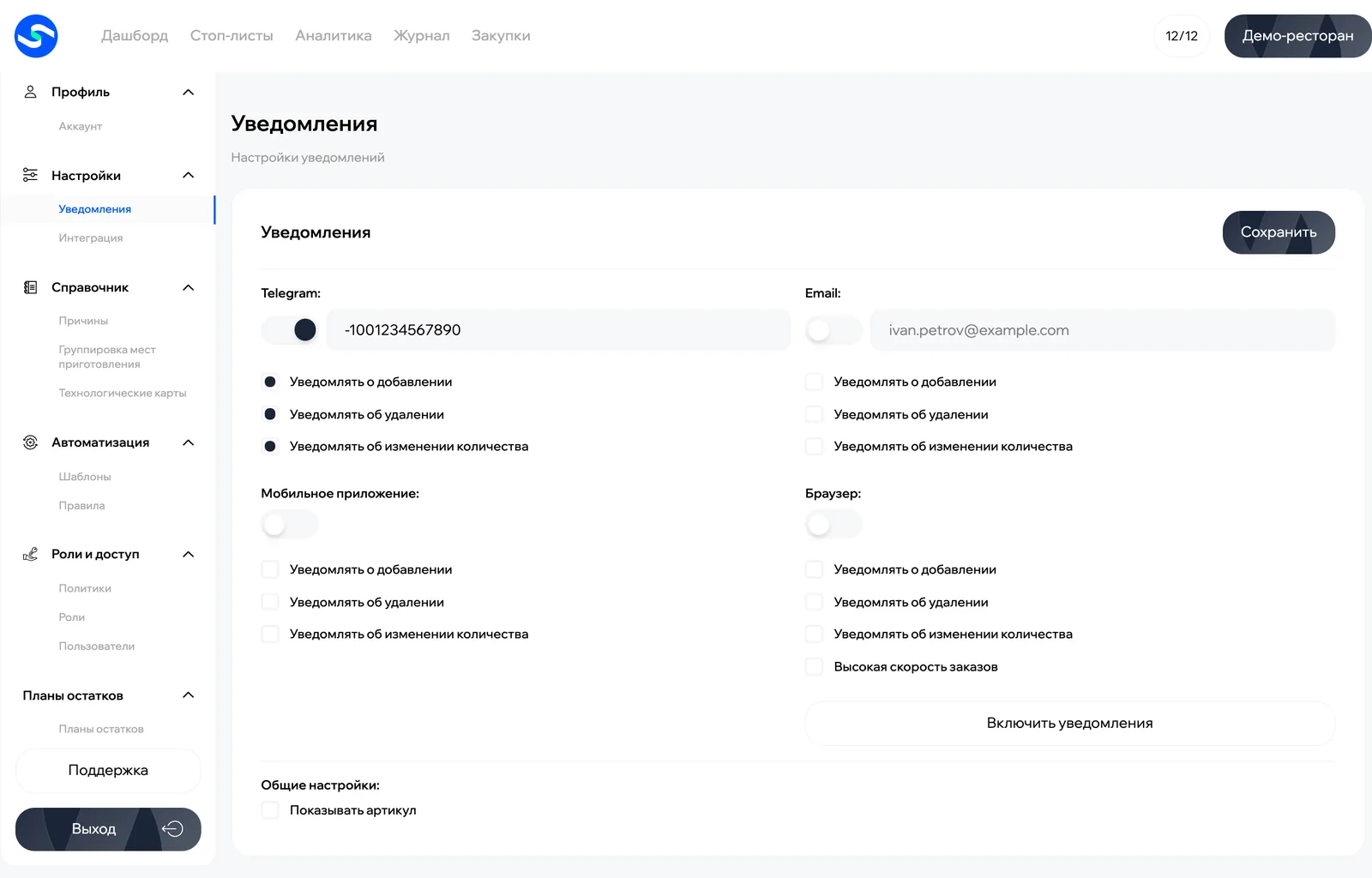
Task: Collapse the Планы остатков chevron
Action: coord(189,695)
